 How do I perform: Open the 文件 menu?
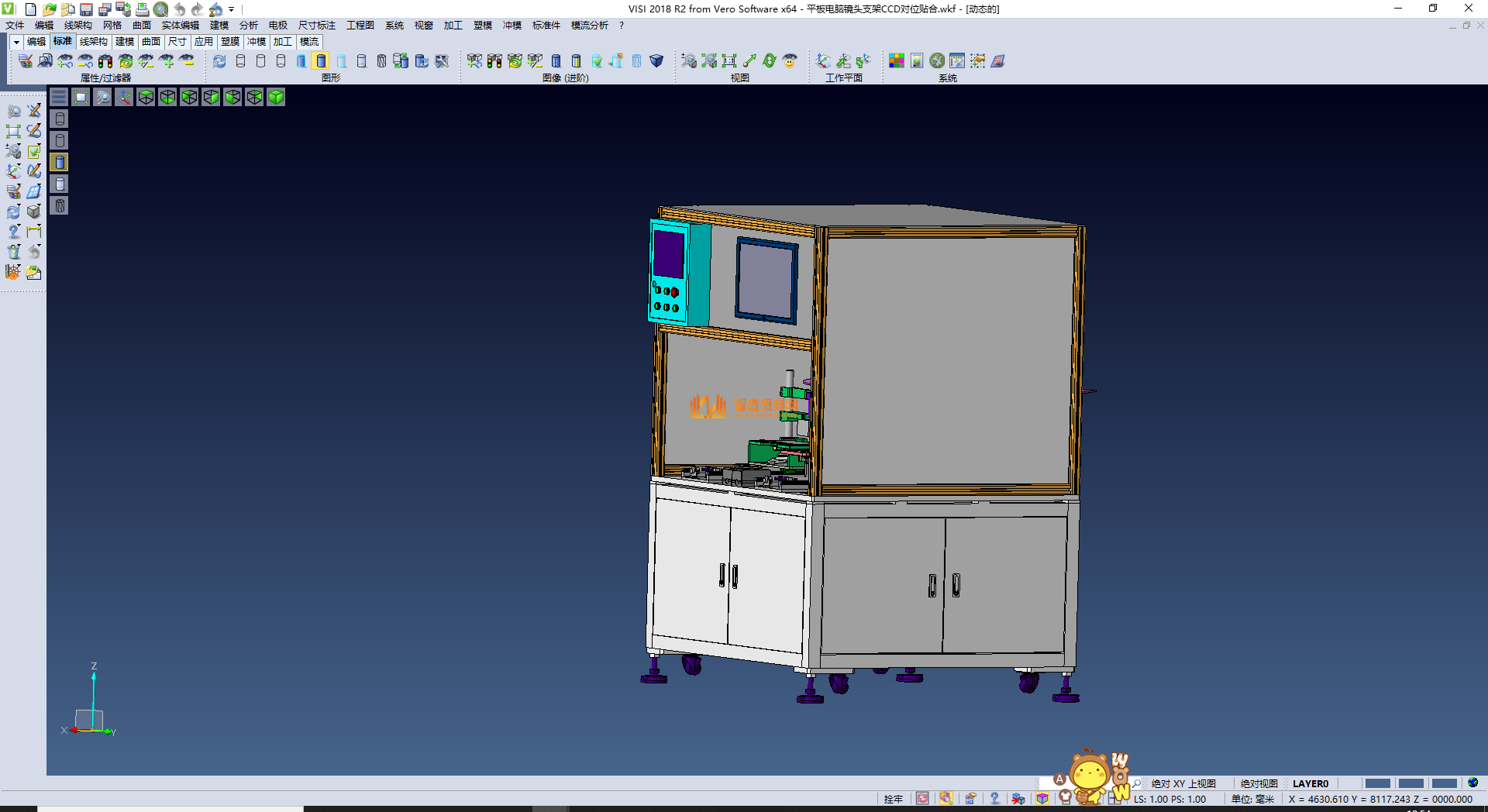click(x=15, y=26)
